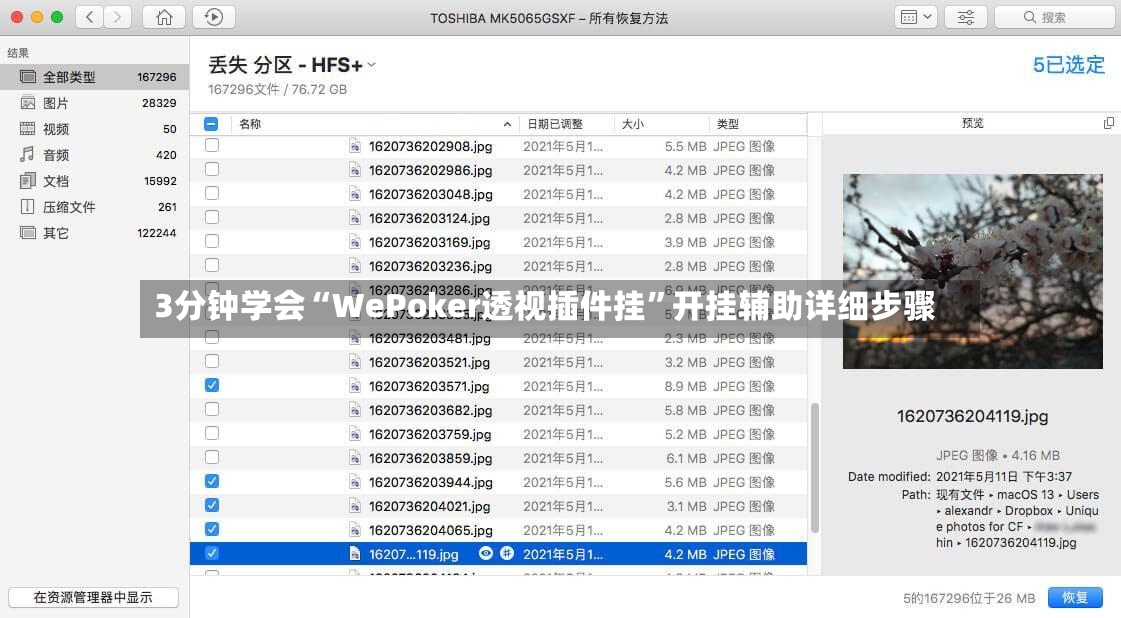Image resolution: width=1121 pixels, height=618 pixels.
Task: Click the eye preview icon on highlighted row
Action: click(485, 554)
